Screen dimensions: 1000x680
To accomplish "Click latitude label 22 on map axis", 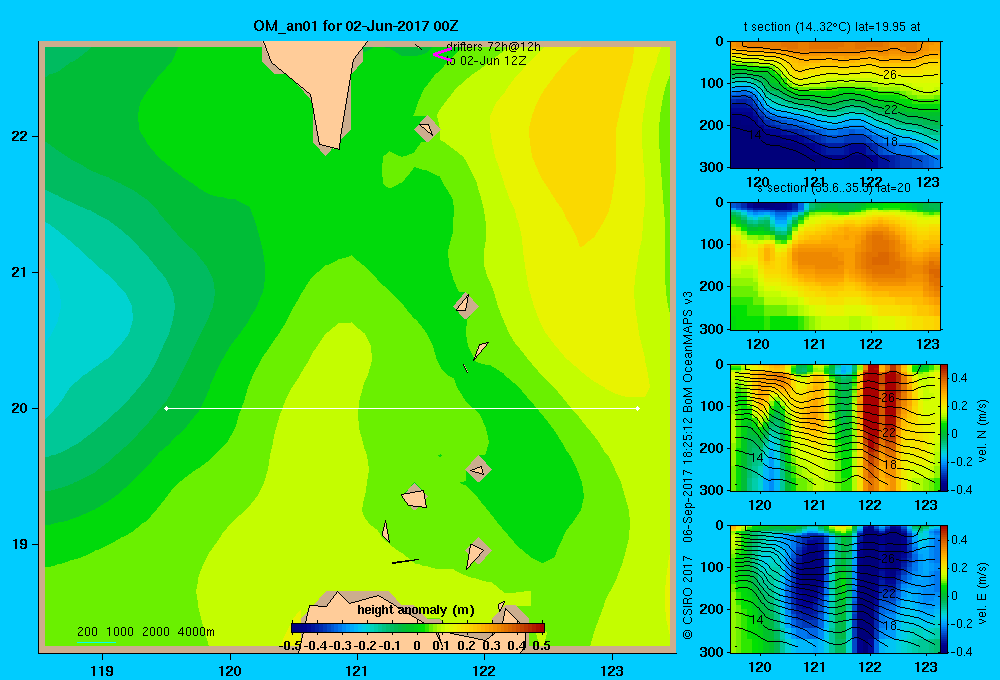I will (20, 136).
